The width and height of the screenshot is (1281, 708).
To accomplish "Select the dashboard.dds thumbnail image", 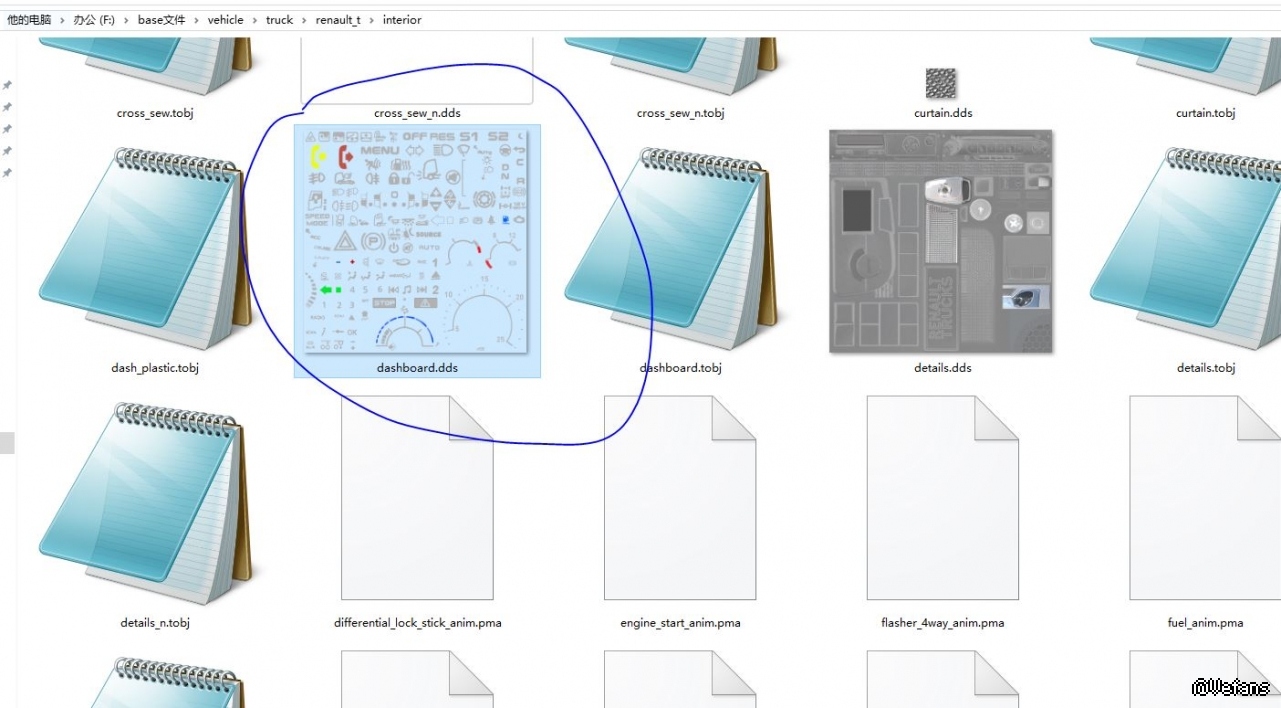I will pyautogui.click(x=417, y=240).
